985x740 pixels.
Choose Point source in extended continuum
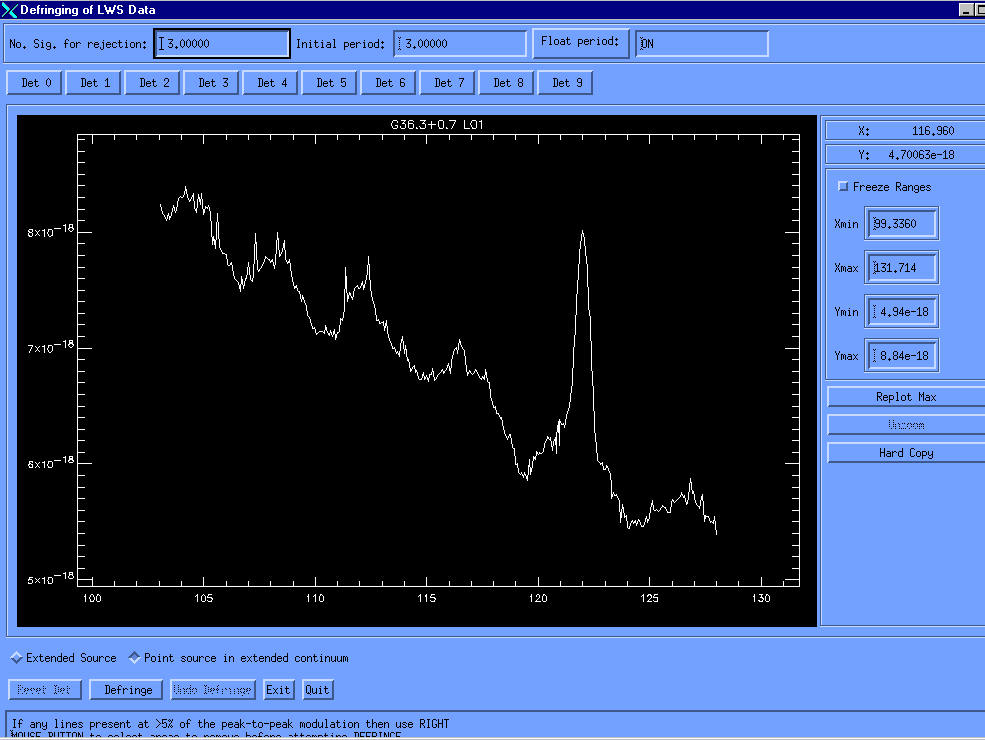[134, 658]
